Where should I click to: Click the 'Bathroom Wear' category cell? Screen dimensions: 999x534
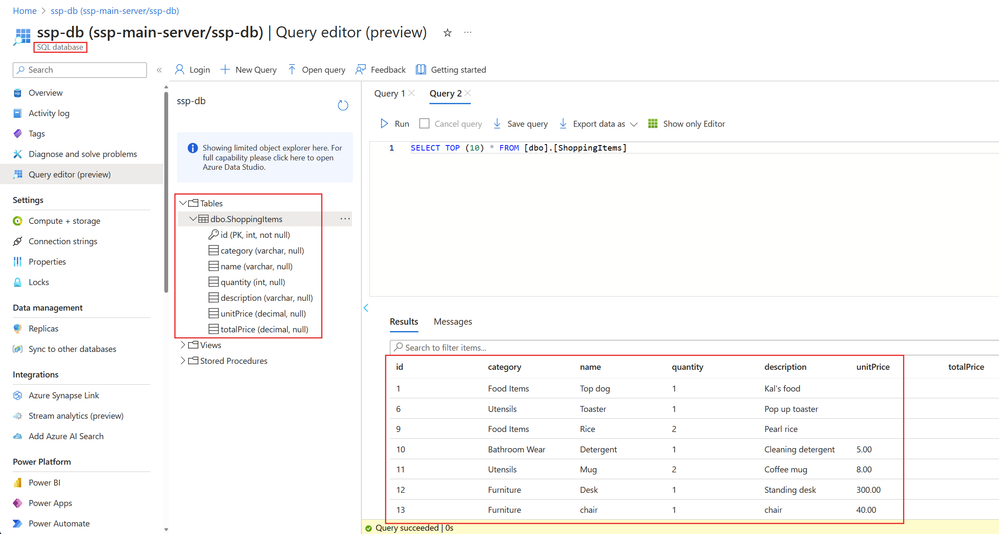click(517, 449)
